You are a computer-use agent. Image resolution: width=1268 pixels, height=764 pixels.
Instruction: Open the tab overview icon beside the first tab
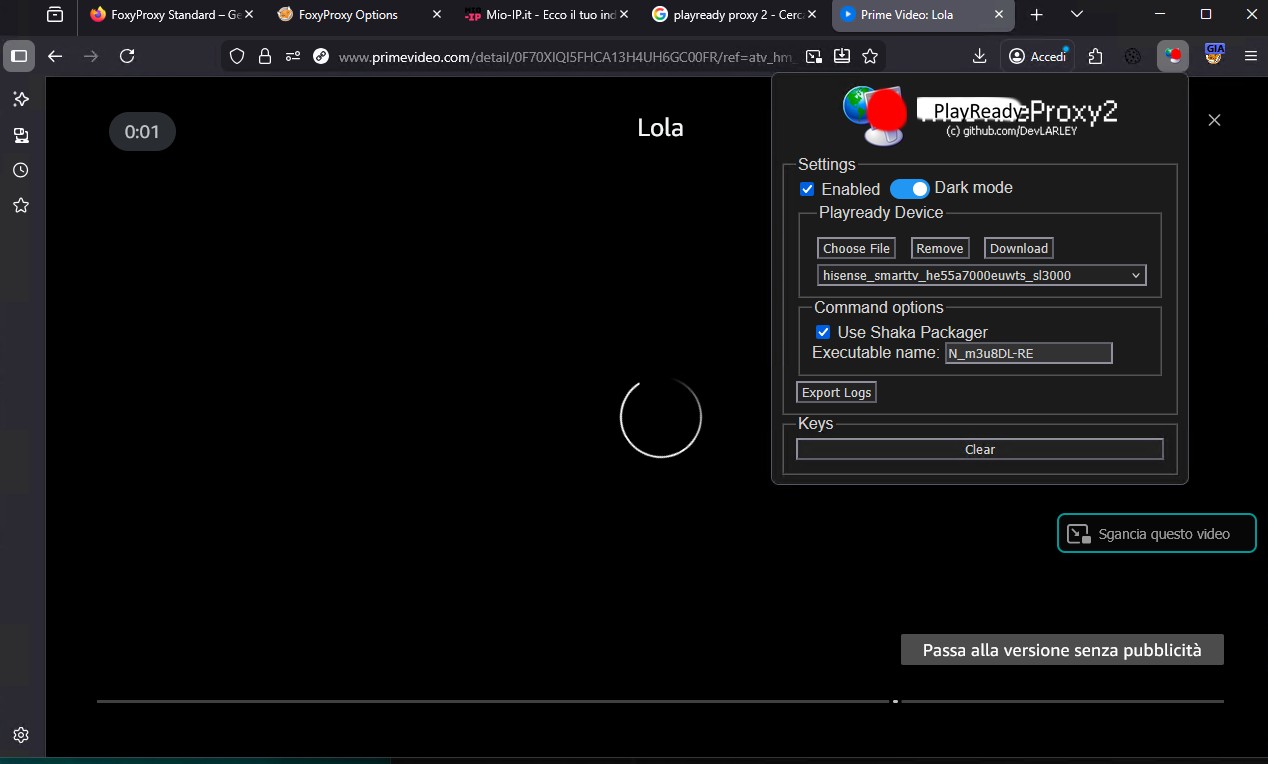pos(54,15)
